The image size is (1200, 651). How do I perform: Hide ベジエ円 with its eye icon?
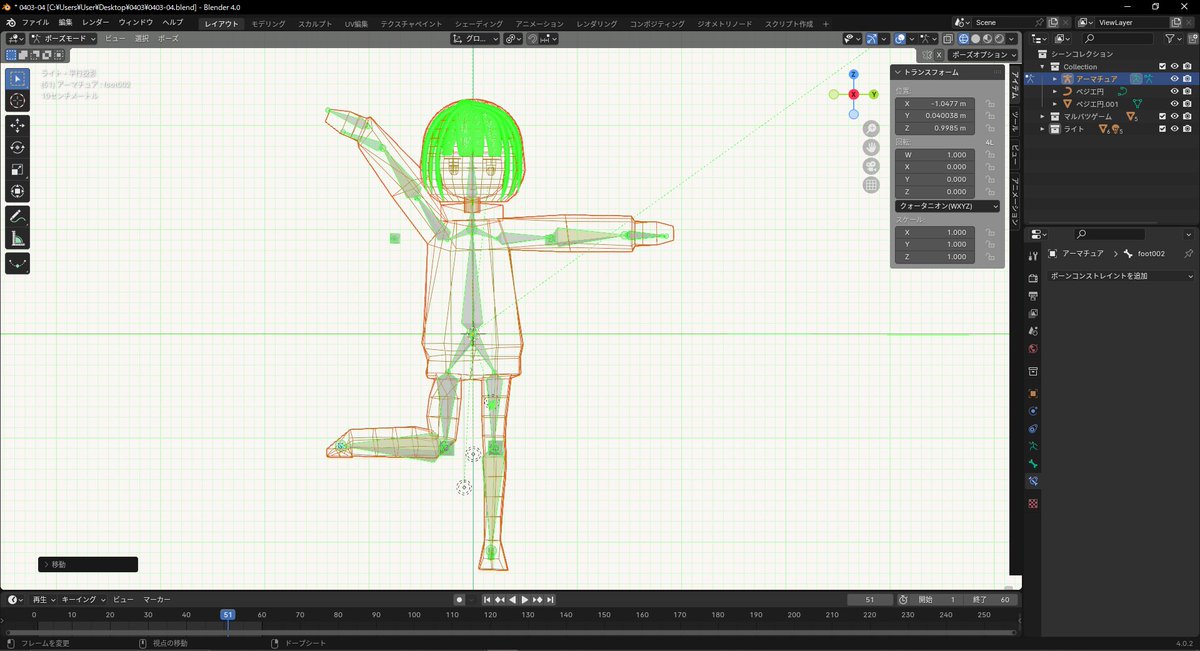[x=1175, y=91]
